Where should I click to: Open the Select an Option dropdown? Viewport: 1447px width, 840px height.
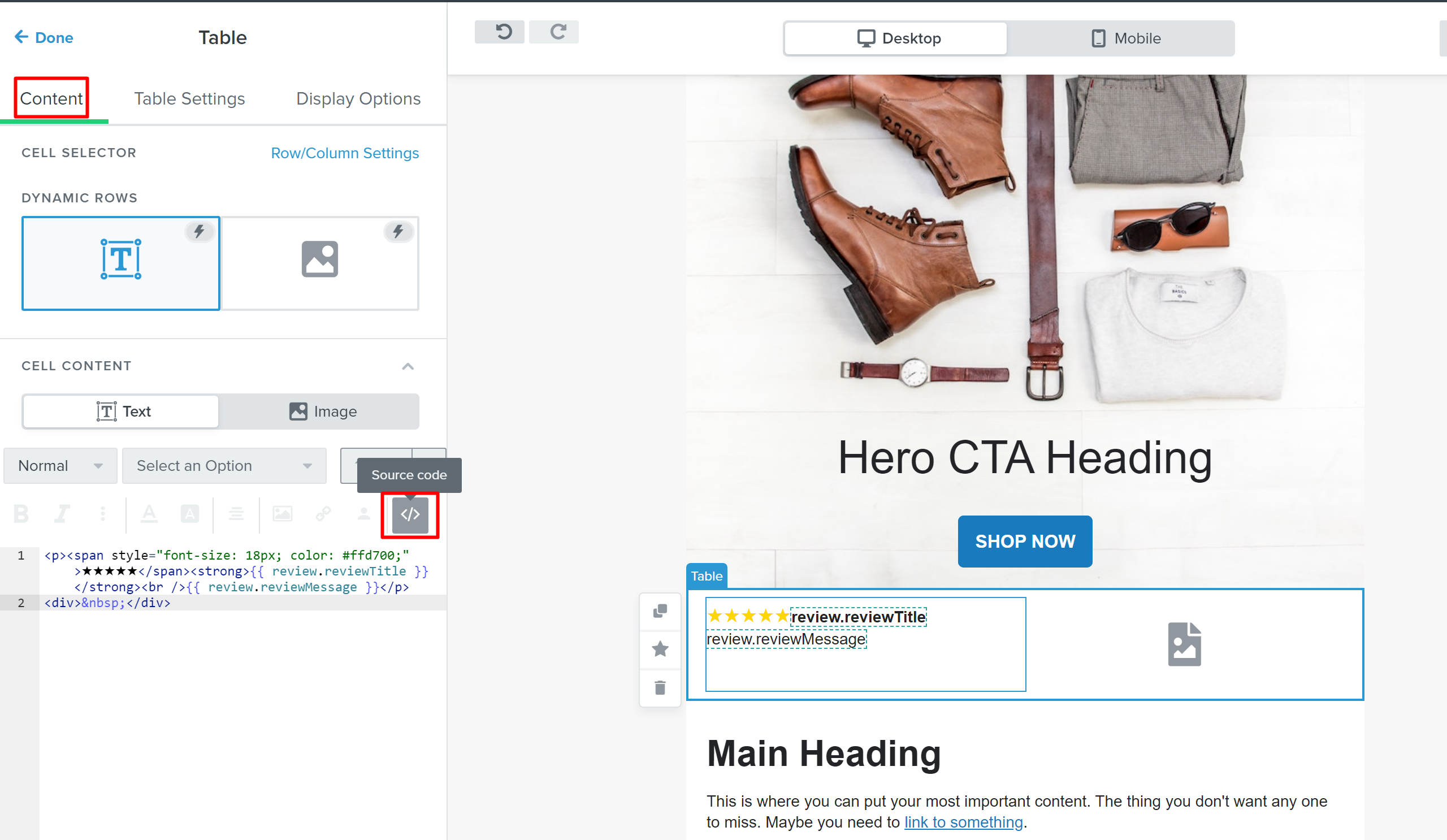click(224, 466)
